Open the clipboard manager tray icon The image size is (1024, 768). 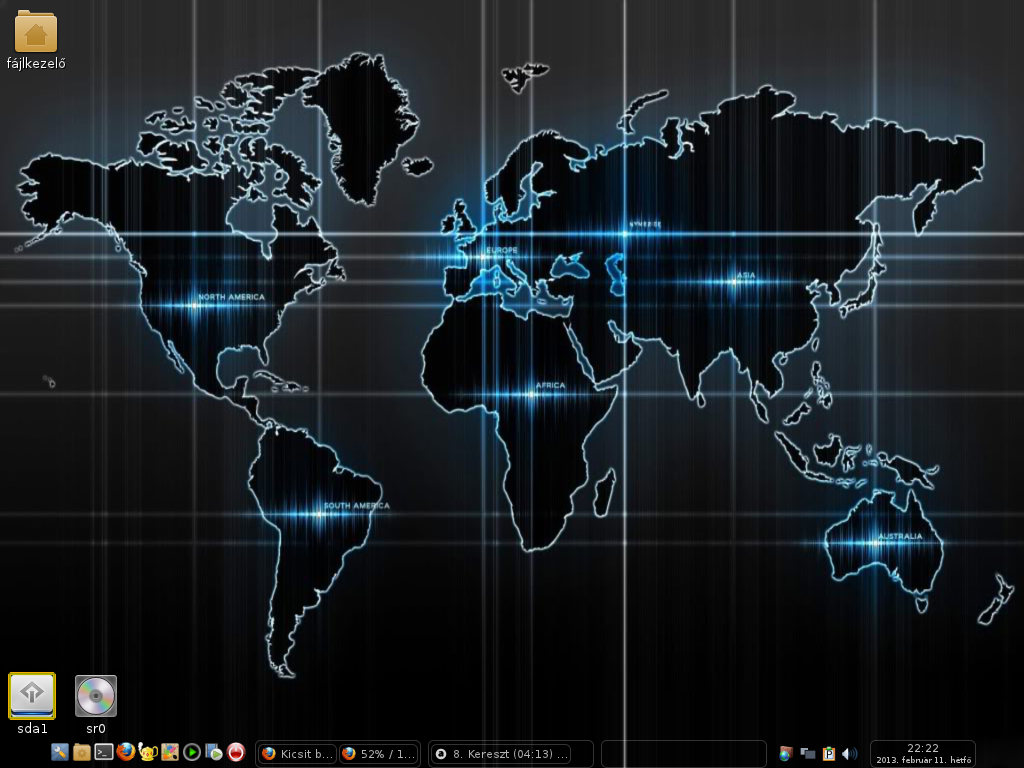pyautogui.click(x=828, y=753)
